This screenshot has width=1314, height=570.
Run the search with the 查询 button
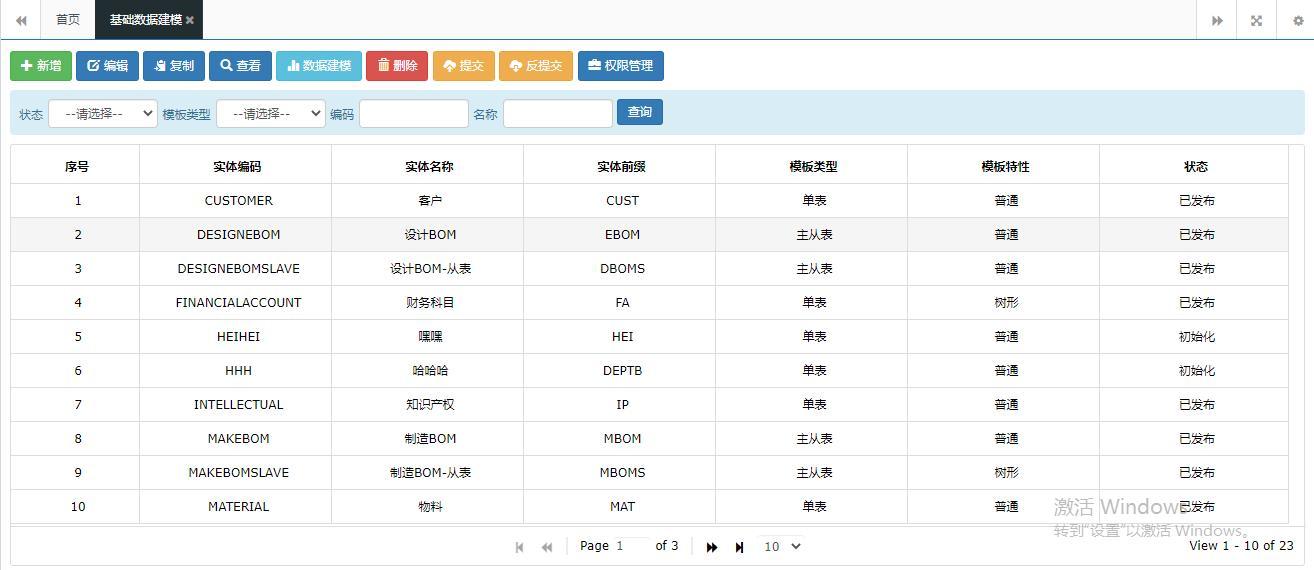click(x=640, y=112)
